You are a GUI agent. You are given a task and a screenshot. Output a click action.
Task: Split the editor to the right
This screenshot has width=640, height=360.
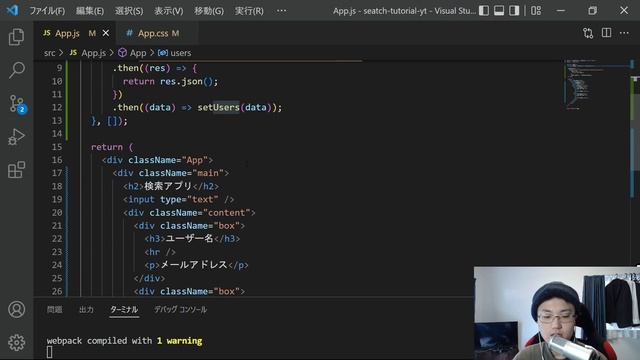click(607, 33)
